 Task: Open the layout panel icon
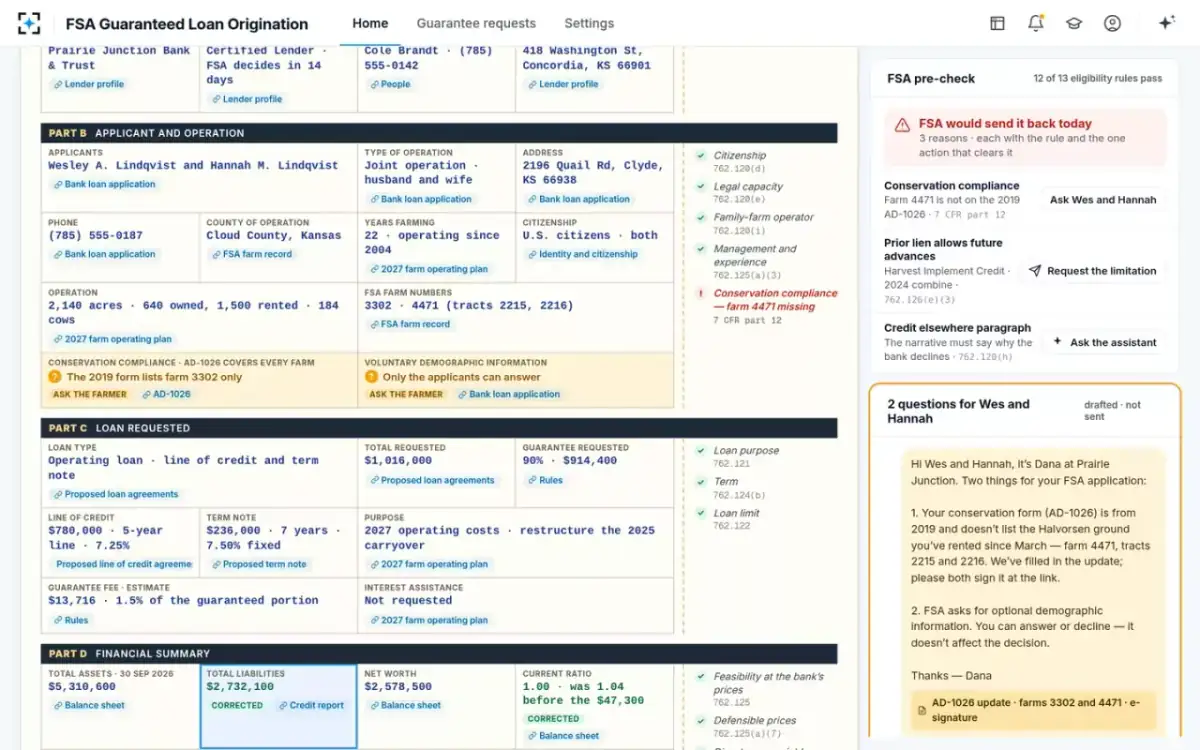(997, 23)
